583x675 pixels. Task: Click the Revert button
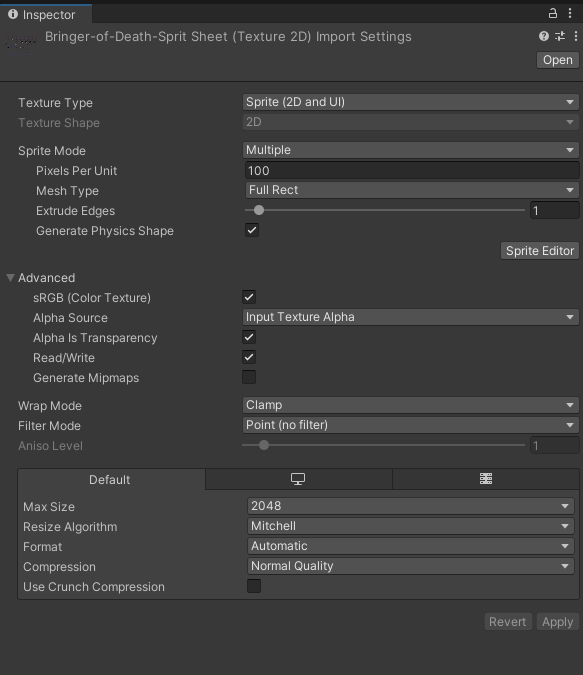click(x=508, y=622)
